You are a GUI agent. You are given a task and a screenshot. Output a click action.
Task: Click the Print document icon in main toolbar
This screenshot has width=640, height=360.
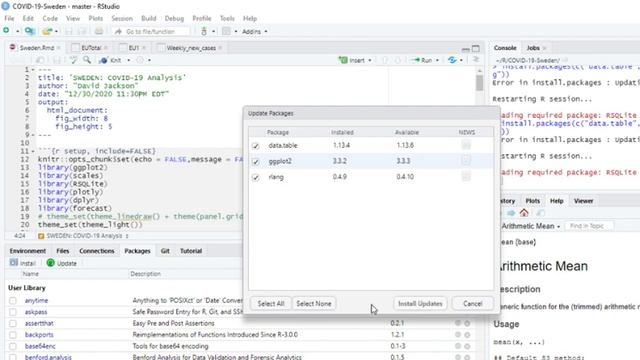99,31
